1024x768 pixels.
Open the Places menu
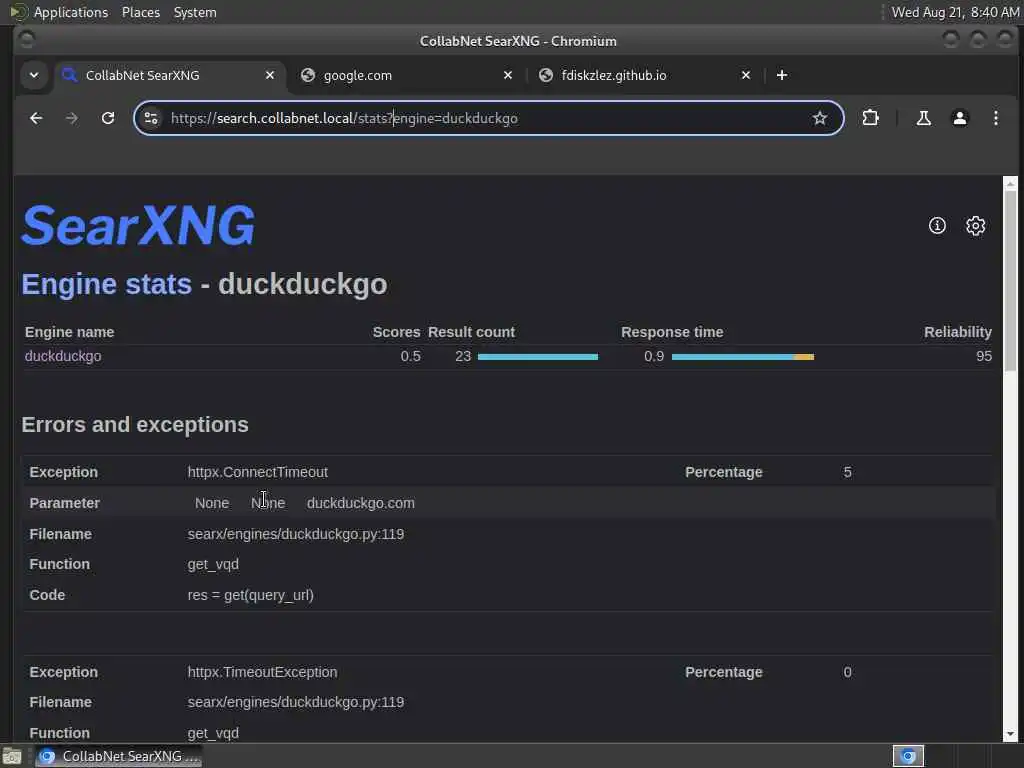[140, 12]
